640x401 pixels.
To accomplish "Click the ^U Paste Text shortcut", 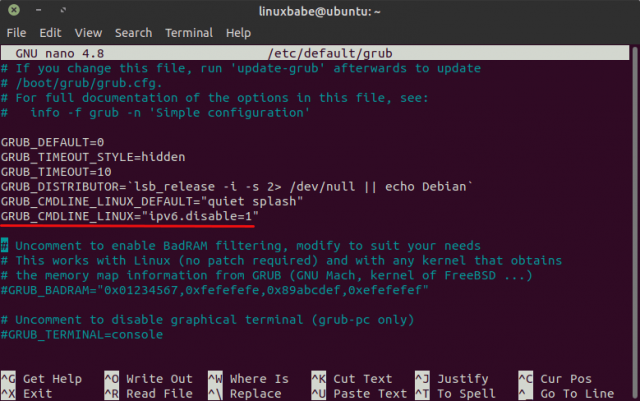I will pyautogui.click(x=356, y=393).
